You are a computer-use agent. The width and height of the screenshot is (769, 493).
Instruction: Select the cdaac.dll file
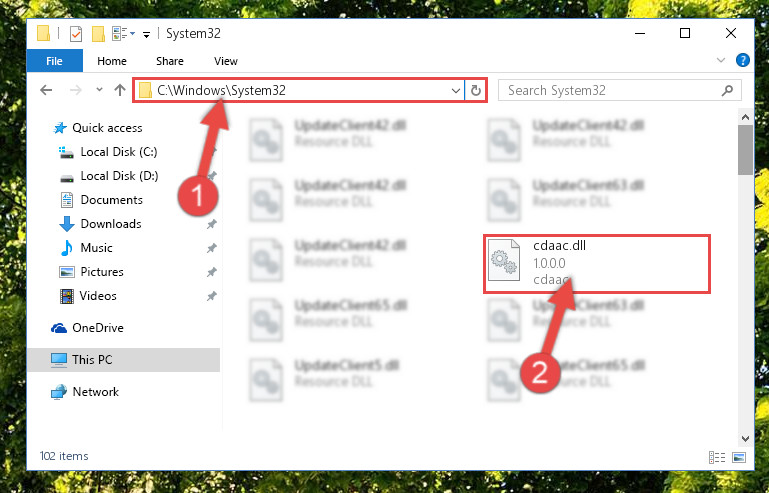coord(596,264)
